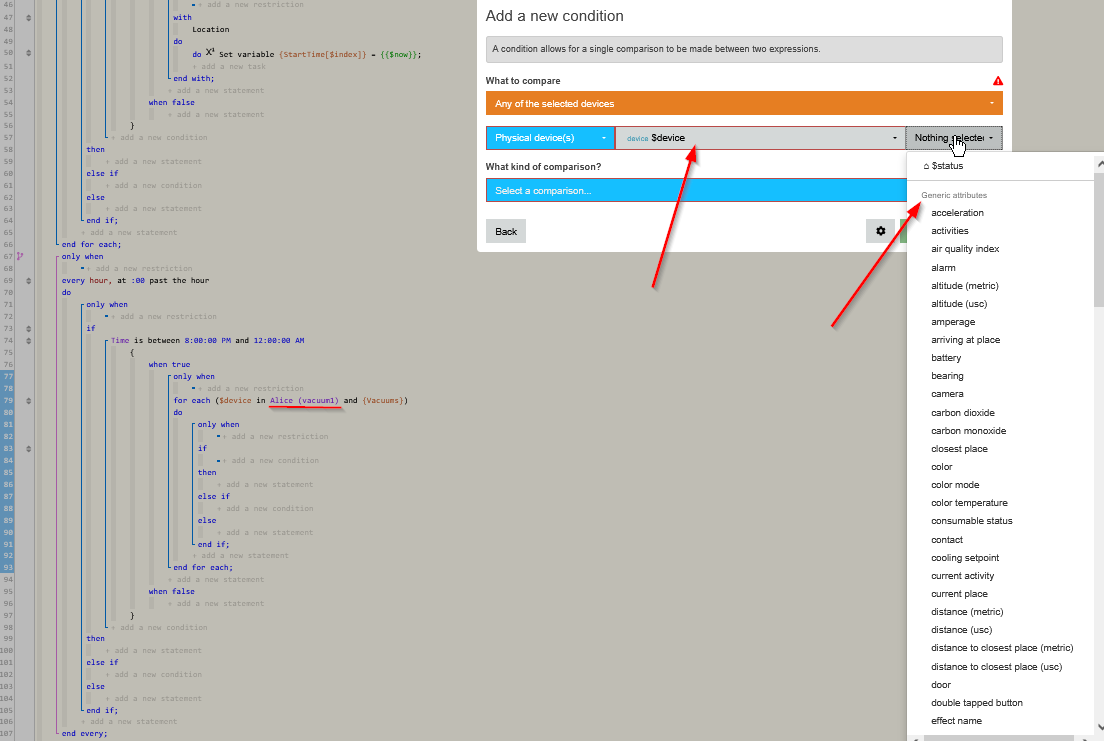Screen dimensions: 1104x741
Task: Select 'color mode' attribute
Action: point(955,485)
